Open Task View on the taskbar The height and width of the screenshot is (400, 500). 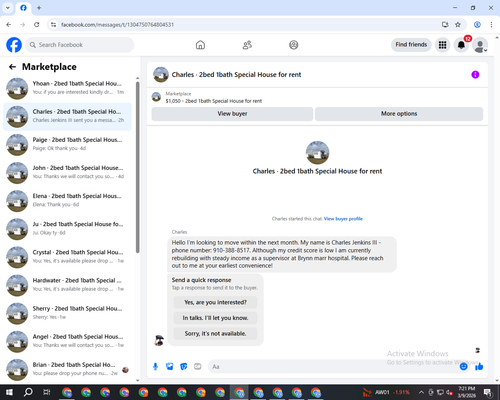(x=47, y=392)
